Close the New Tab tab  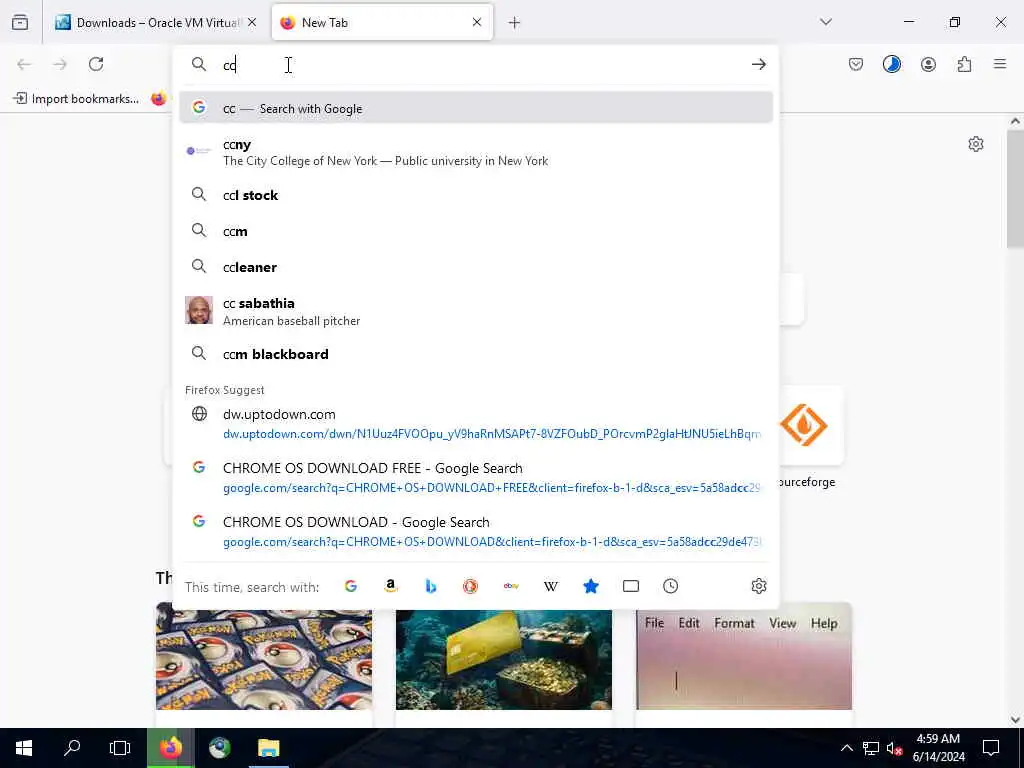tap(477, 22)
